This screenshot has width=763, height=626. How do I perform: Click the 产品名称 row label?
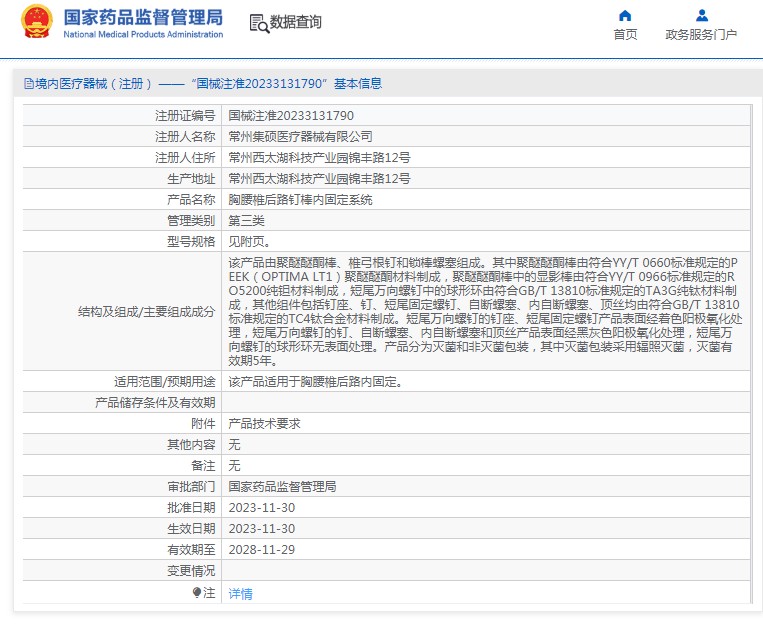[191, 200]
